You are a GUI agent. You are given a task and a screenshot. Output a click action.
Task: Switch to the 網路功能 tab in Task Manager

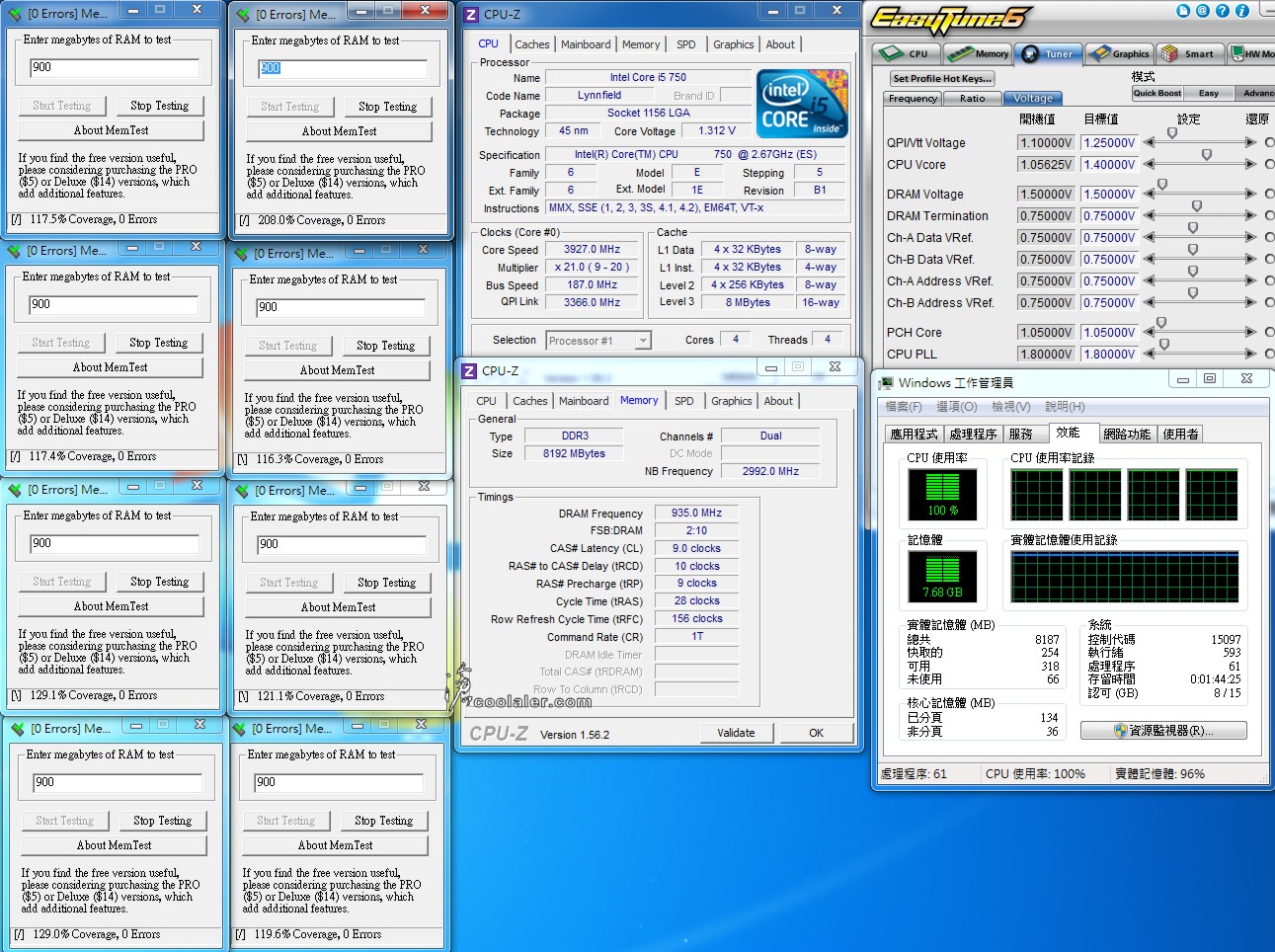click(1127, 434)
